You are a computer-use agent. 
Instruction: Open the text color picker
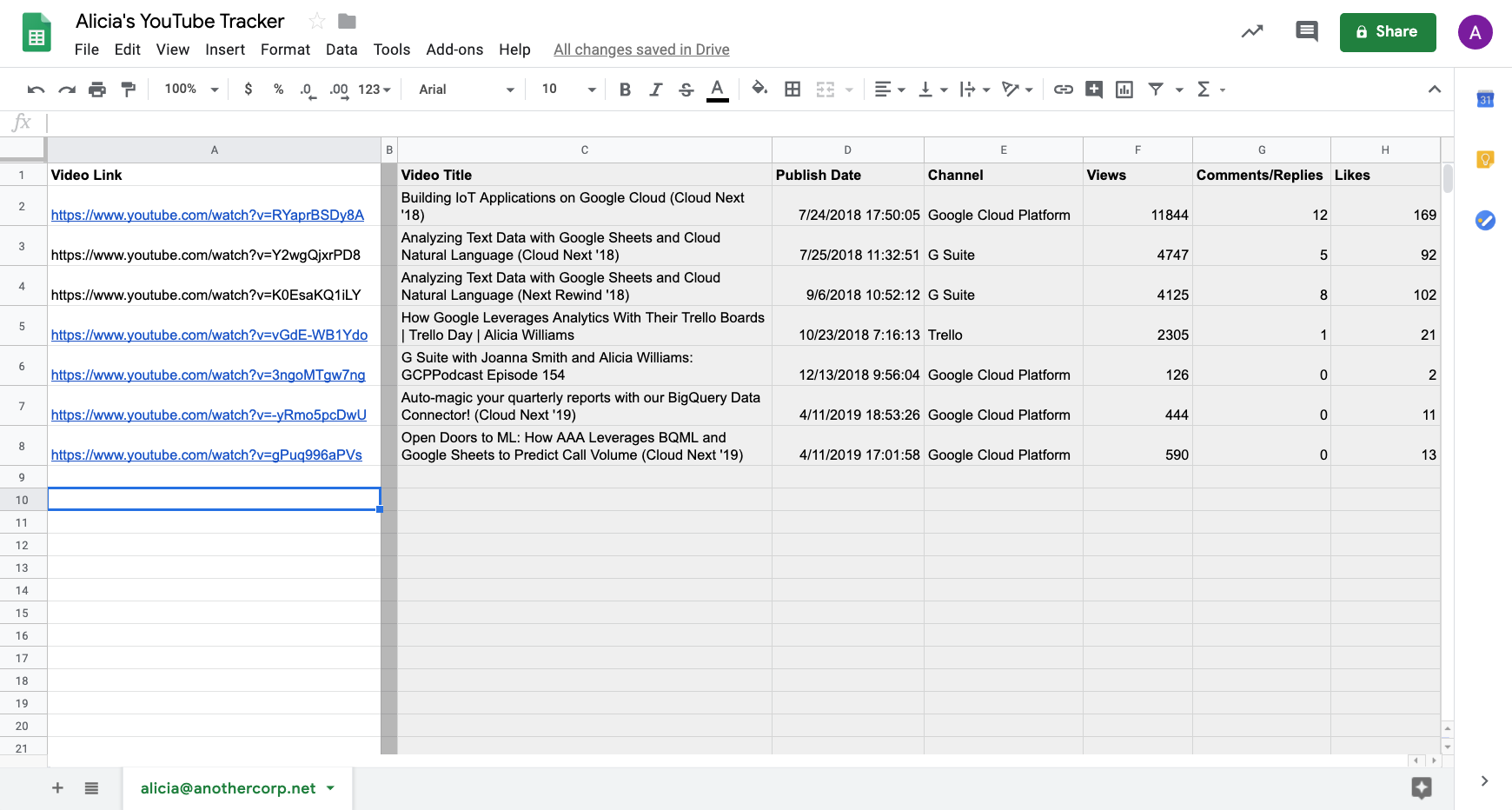pyautogui.click(x=717, y=90)
